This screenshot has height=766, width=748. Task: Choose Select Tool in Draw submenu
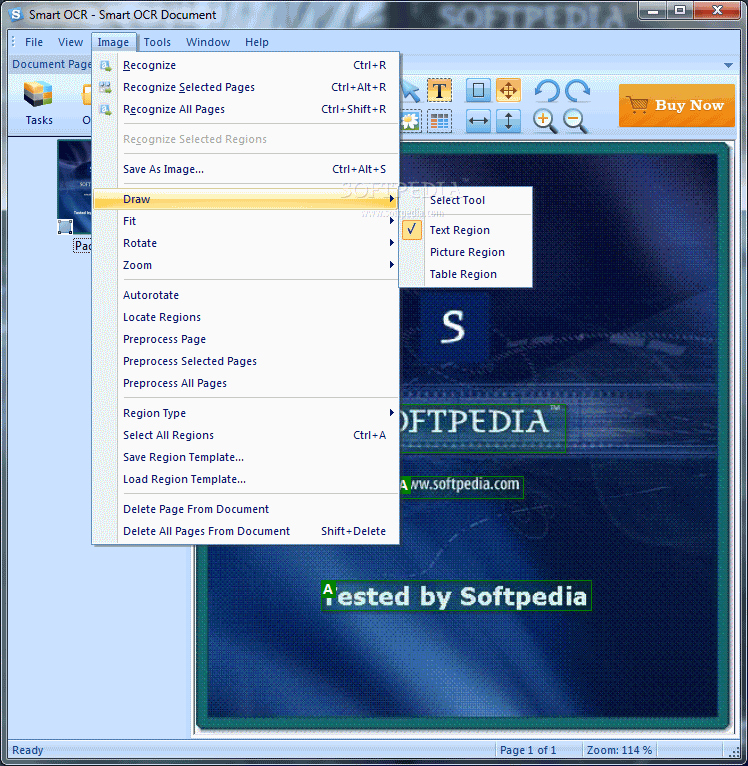coord(466,200)
